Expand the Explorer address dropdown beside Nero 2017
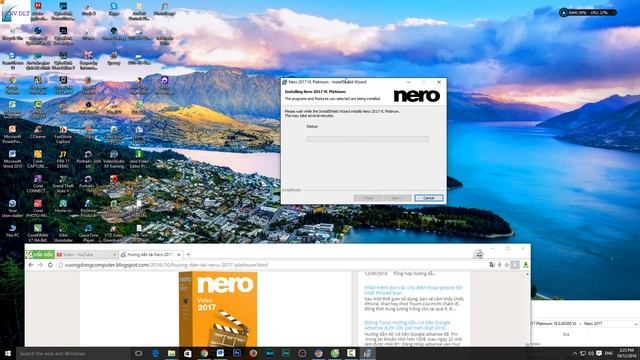Viewport: 640px width, 360px height. 636,324
